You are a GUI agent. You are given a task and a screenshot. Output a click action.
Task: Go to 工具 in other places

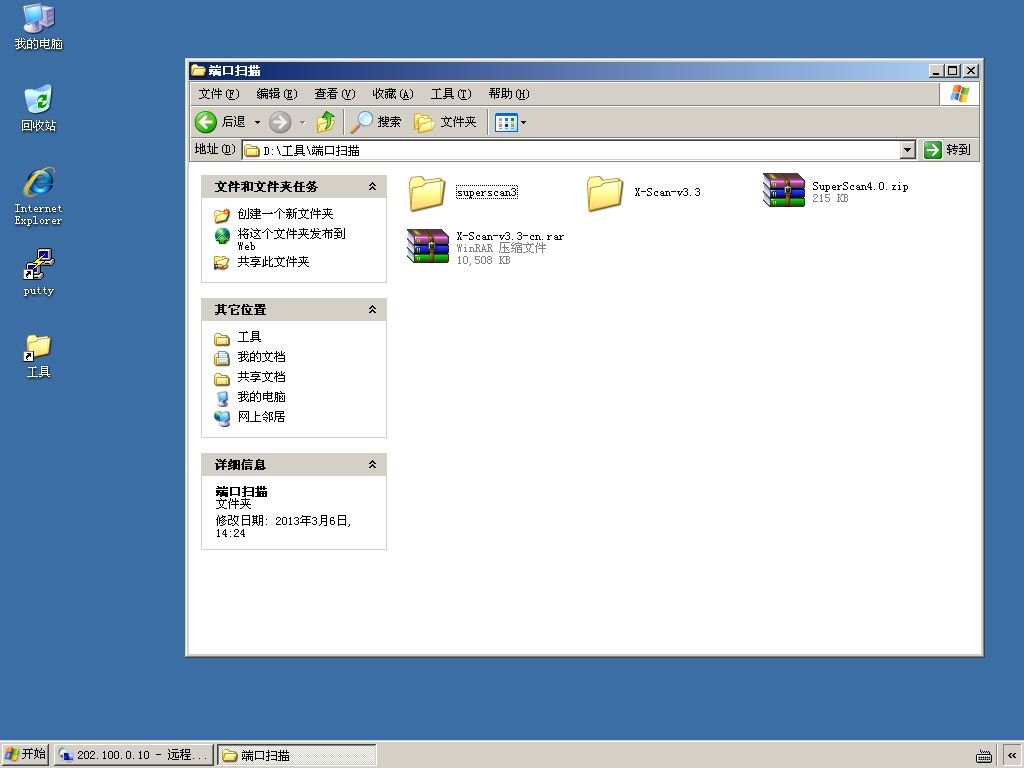249,337
